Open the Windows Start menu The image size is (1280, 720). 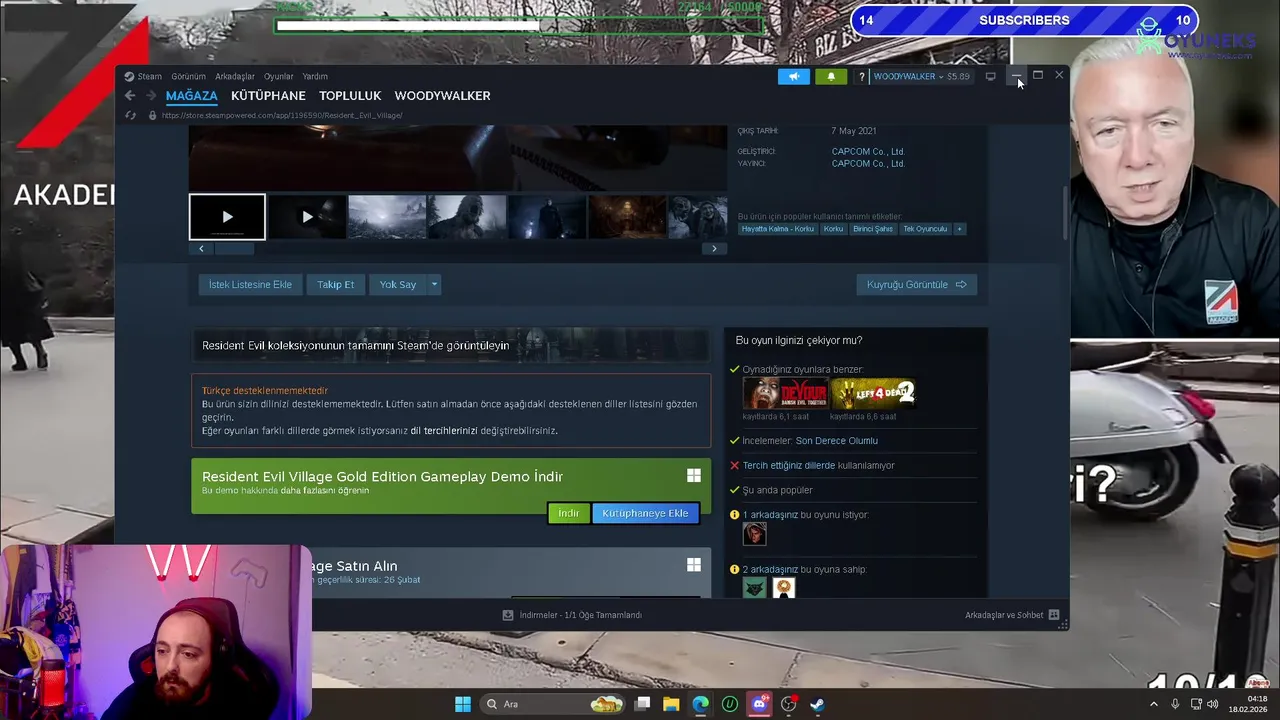click(463, 704)
